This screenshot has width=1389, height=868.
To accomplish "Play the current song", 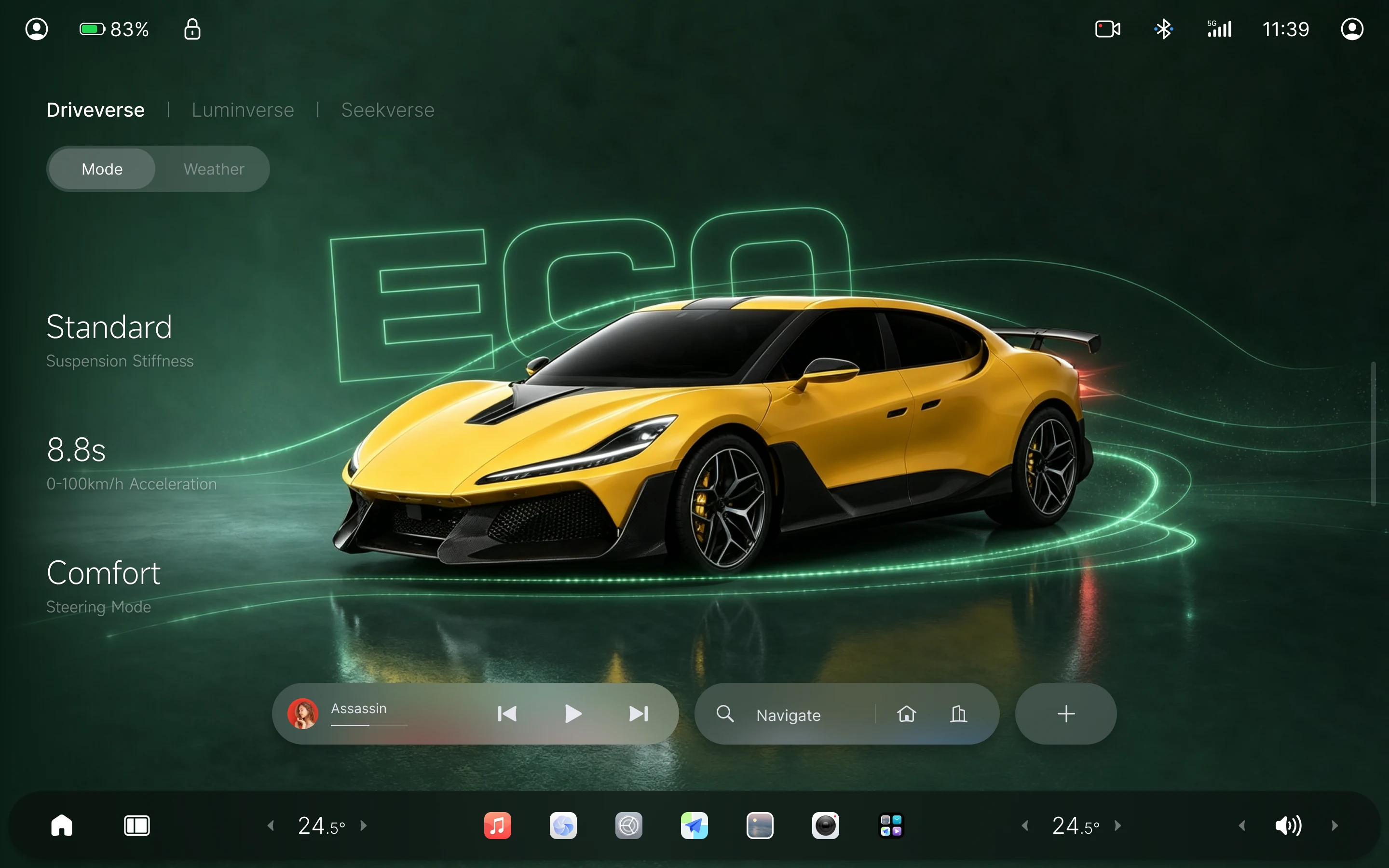I will tap(573, 714).
